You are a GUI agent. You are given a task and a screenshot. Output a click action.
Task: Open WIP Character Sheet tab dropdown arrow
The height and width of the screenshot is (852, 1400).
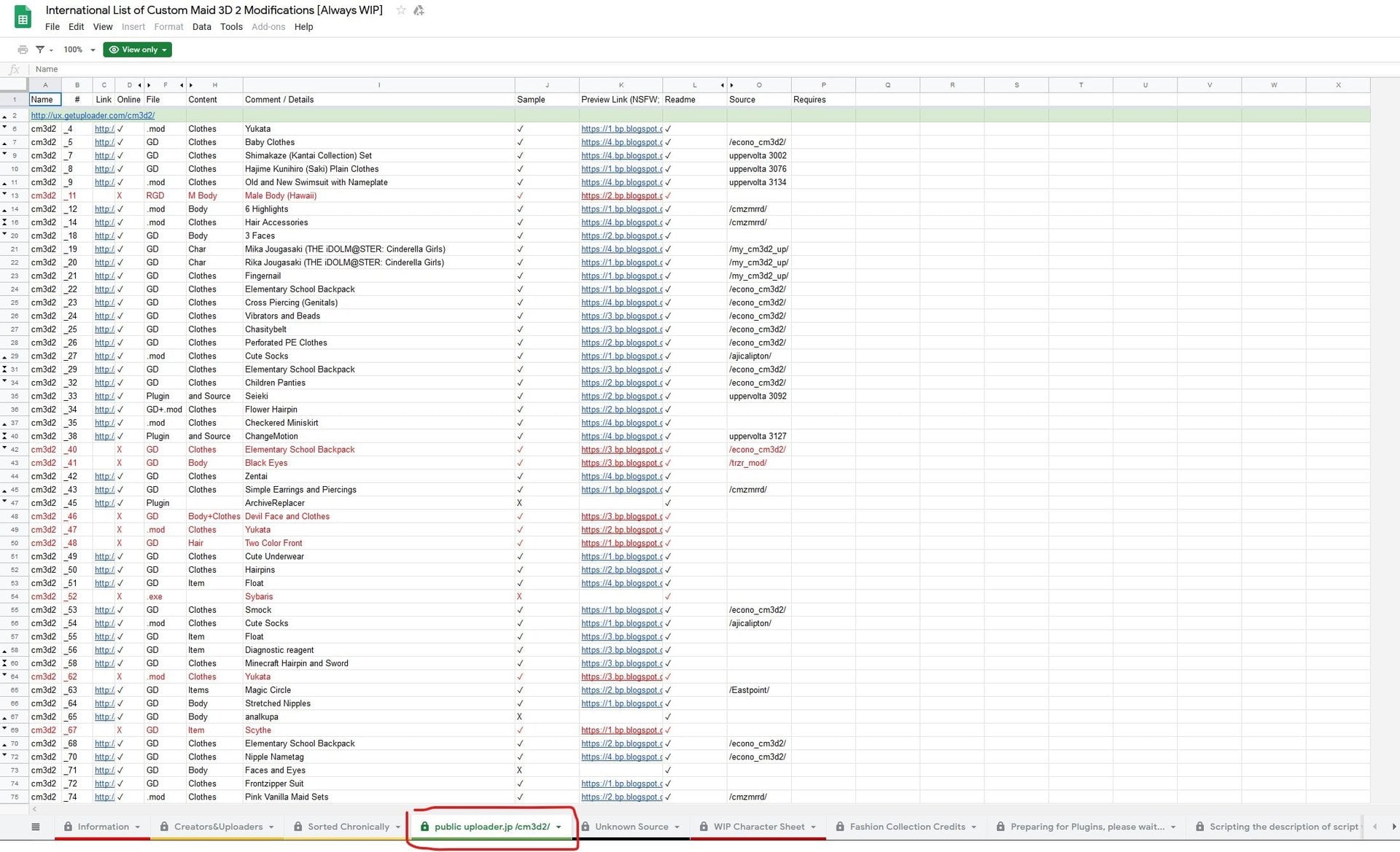[813, 827]
